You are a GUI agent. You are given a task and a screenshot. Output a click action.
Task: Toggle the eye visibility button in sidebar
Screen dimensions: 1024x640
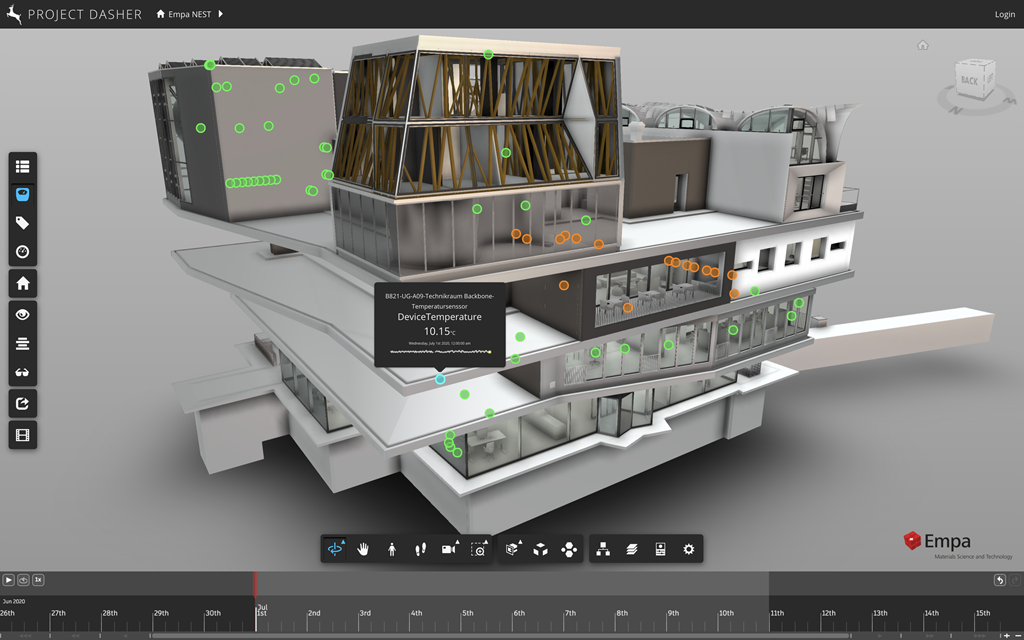23,314
